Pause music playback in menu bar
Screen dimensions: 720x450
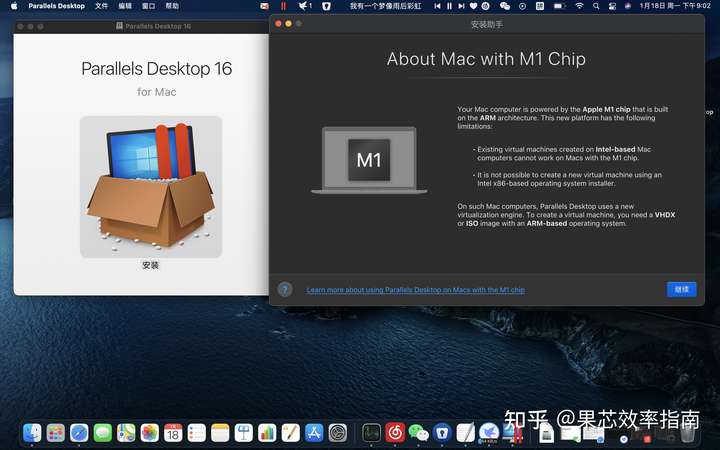(449, 6)
